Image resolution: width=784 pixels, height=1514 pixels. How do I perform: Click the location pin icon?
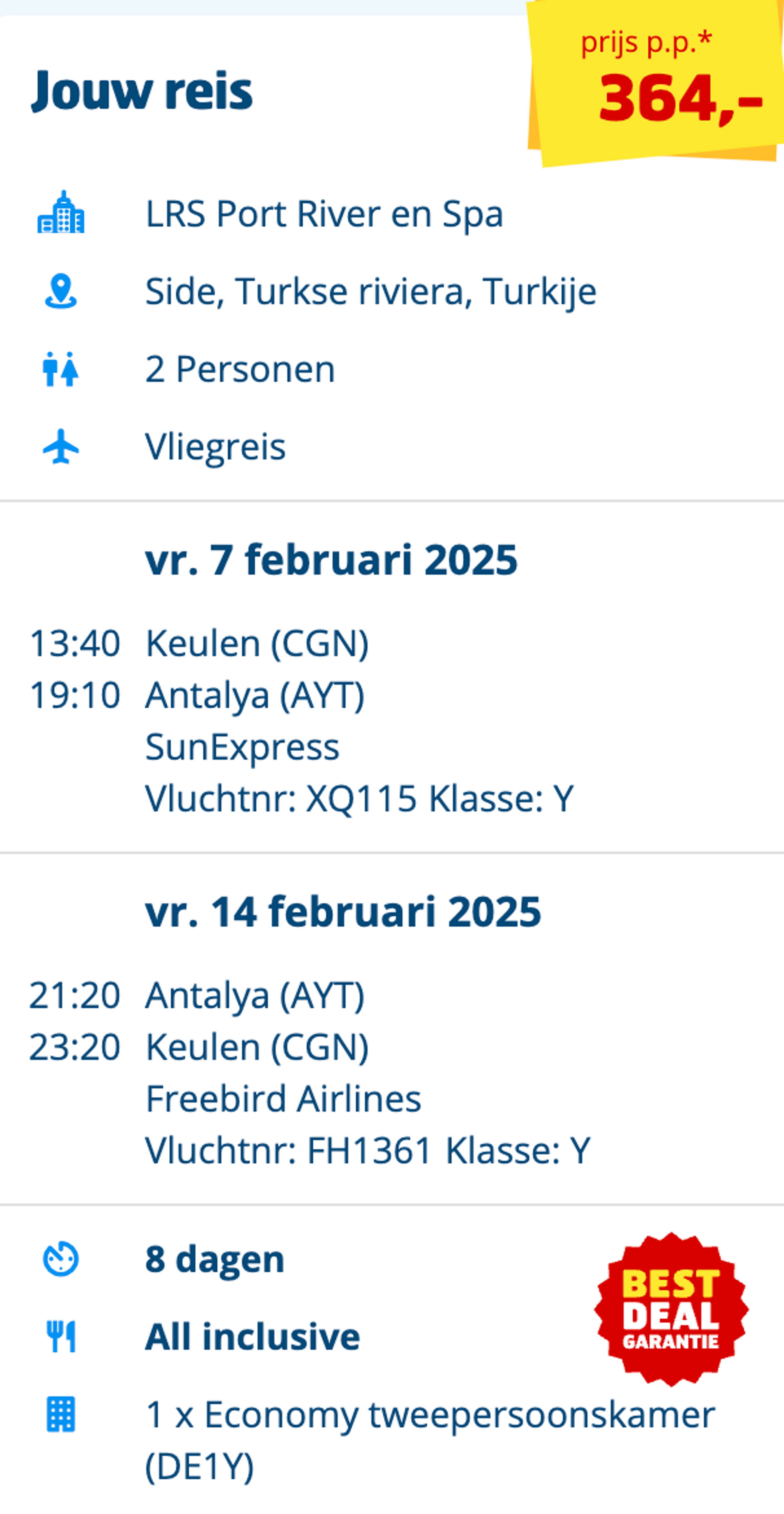click(x=60, y=291)
